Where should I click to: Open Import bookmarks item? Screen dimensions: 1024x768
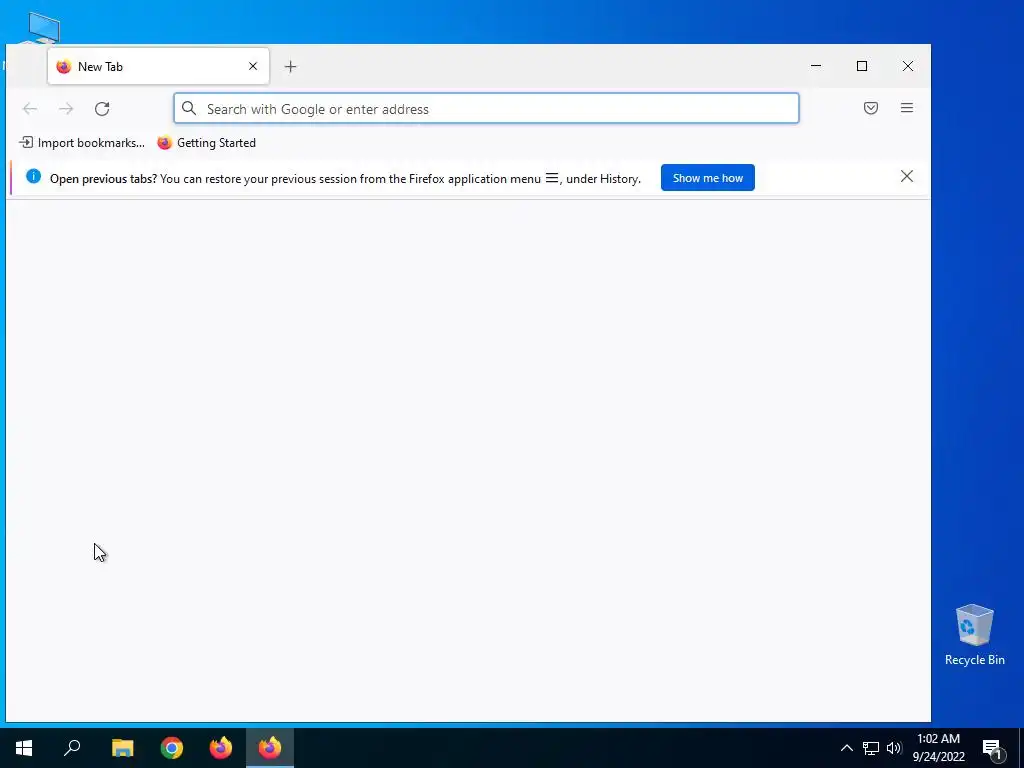pos(82,142)
